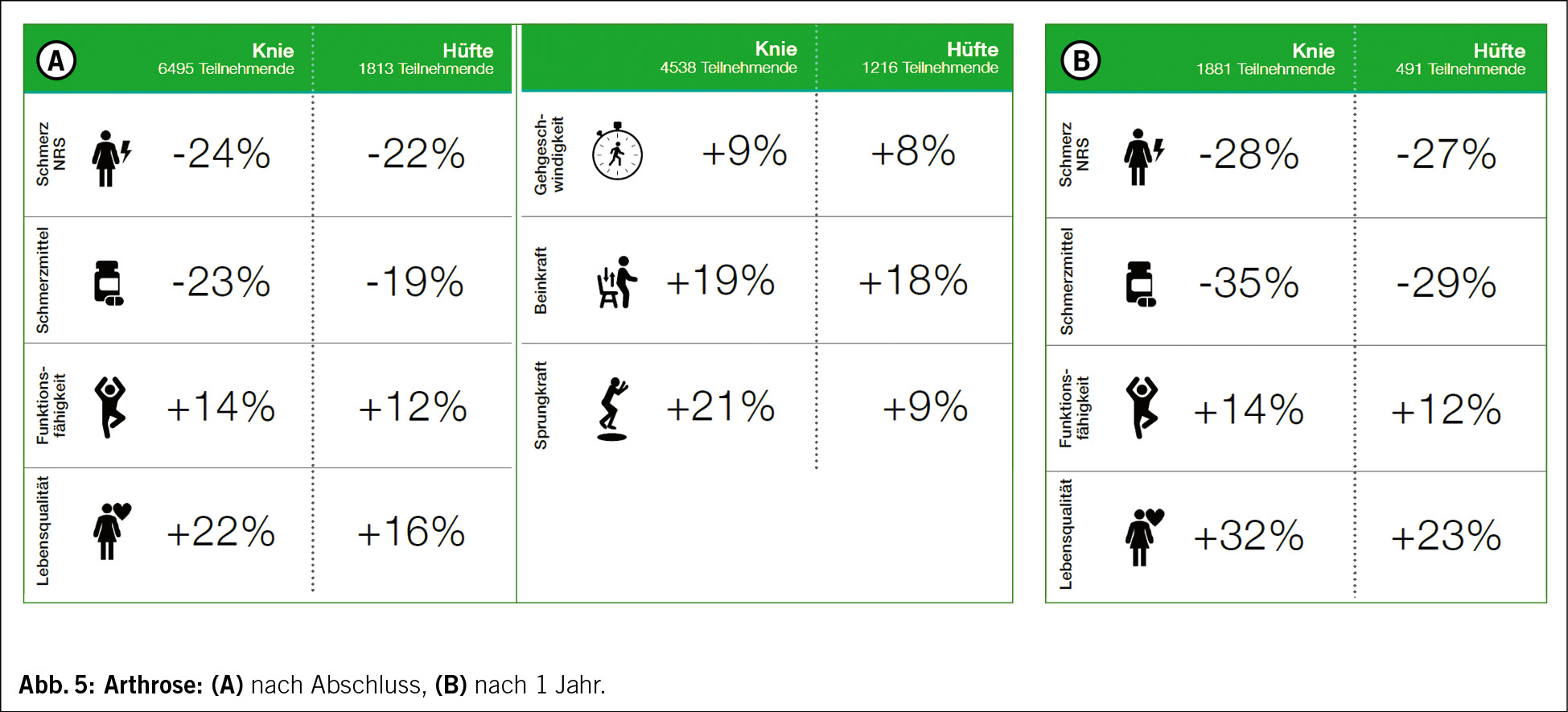
Task: Click the Knie 6495 Teilnehmende header
Action: point(226,59)
